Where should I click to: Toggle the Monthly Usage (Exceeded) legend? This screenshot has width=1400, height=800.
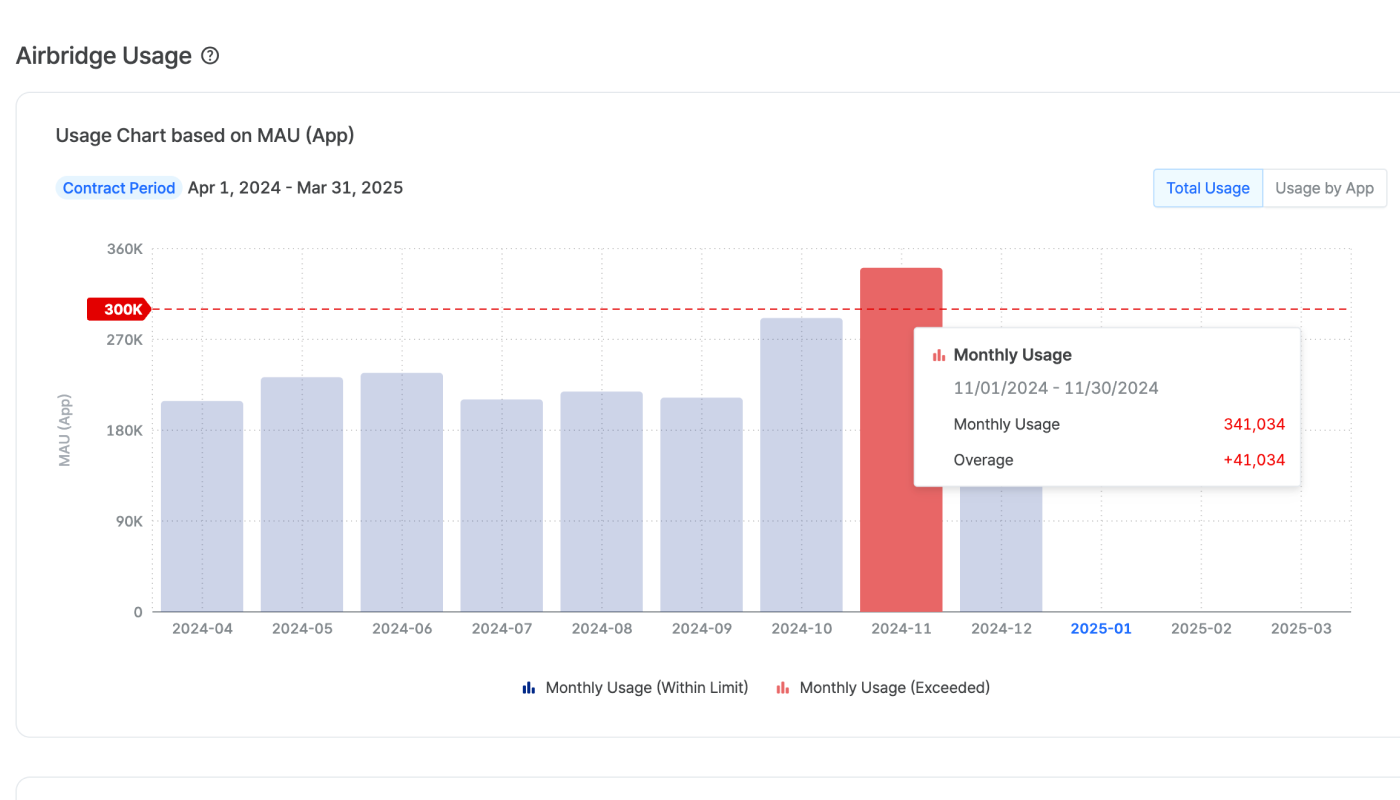[883, 688]
